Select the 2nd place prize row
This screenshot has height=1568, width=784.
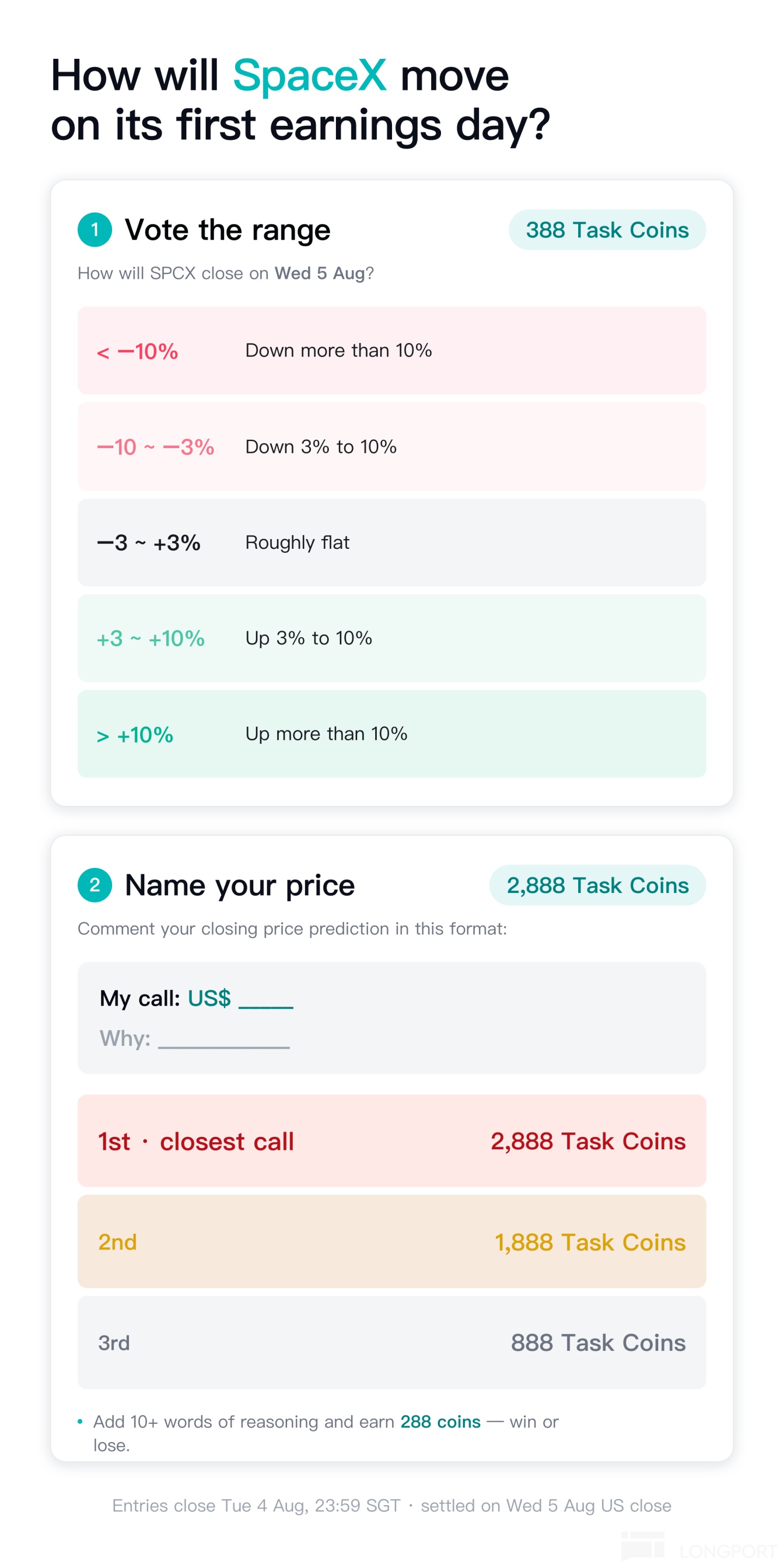[392, 1241]
